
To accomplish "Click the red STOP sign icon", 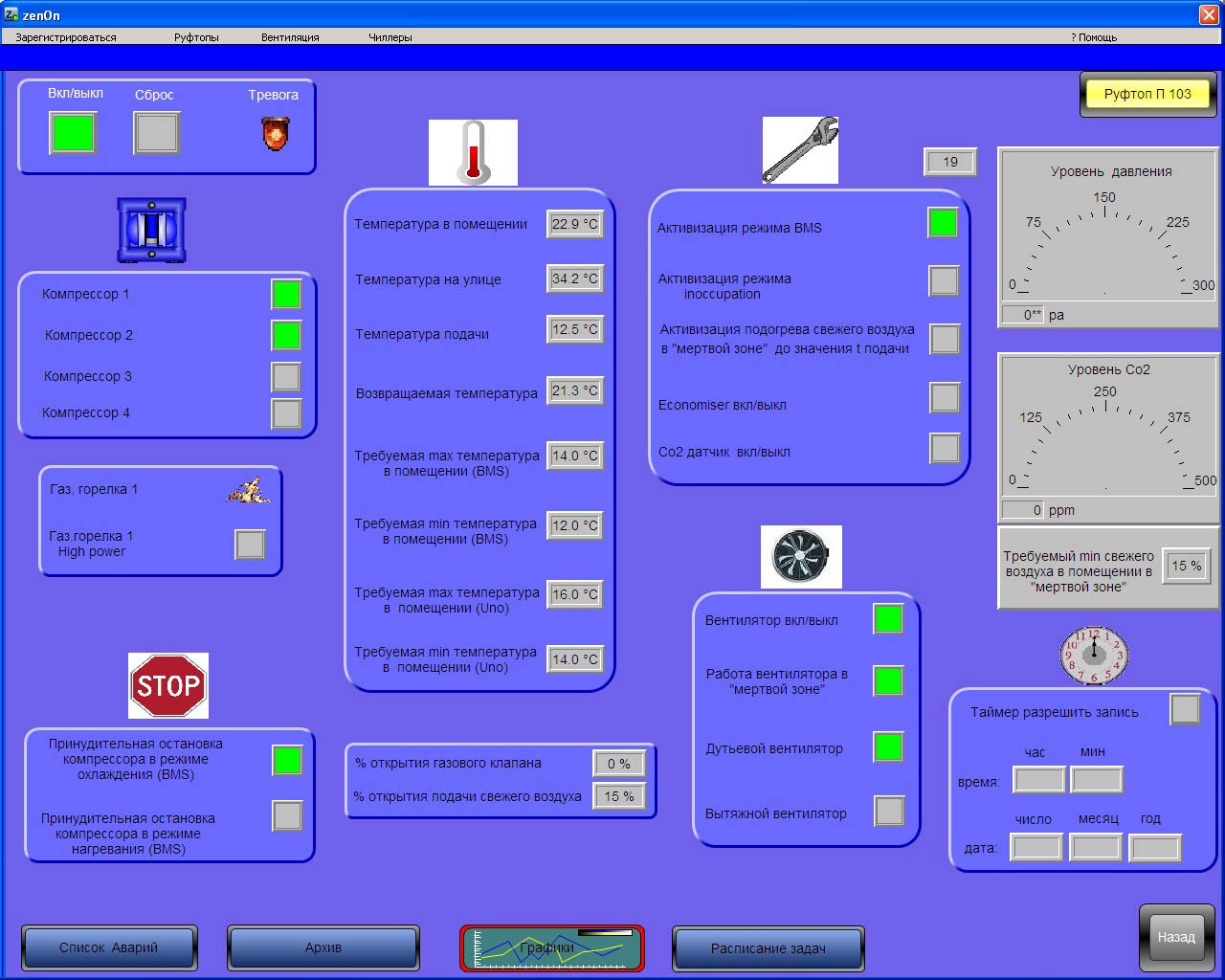I will [x=168, y=685].
